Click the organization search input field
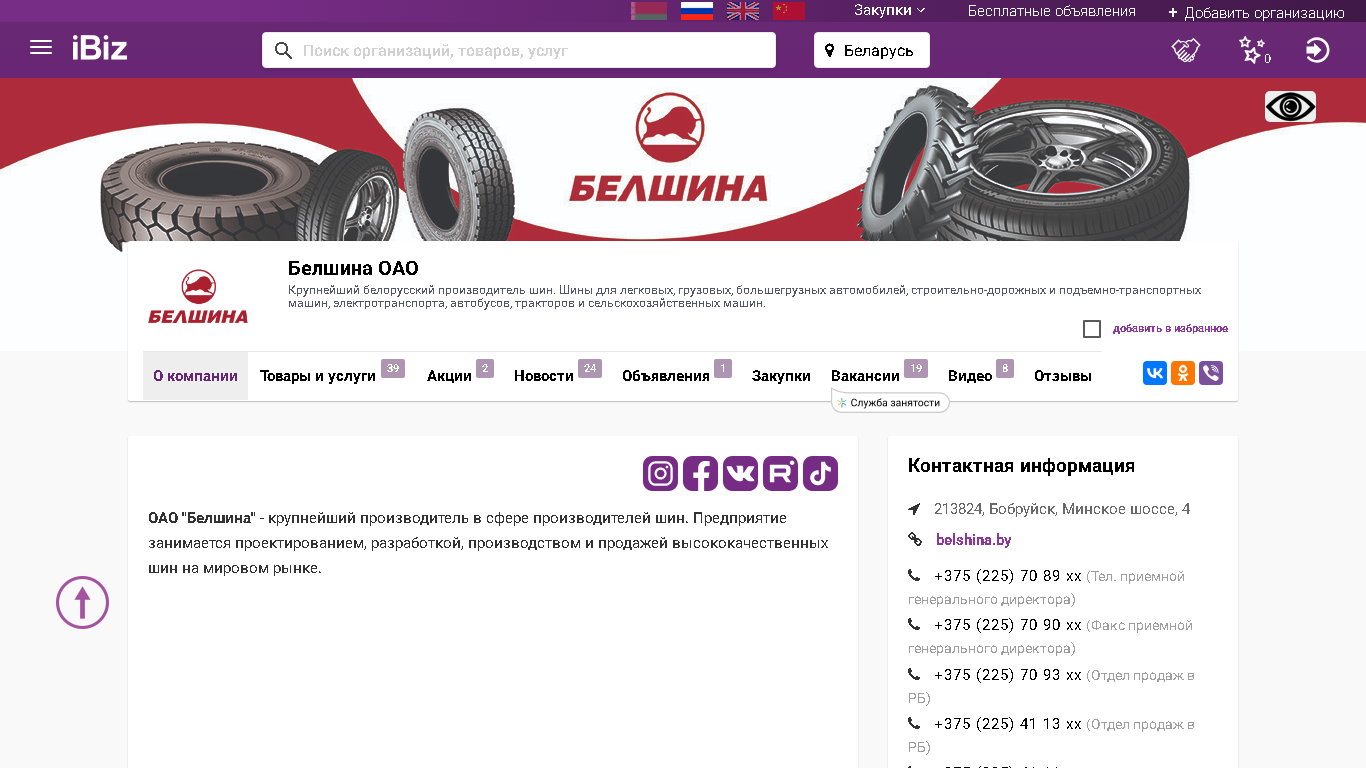 pyautogui.click(x=519, y=50)
